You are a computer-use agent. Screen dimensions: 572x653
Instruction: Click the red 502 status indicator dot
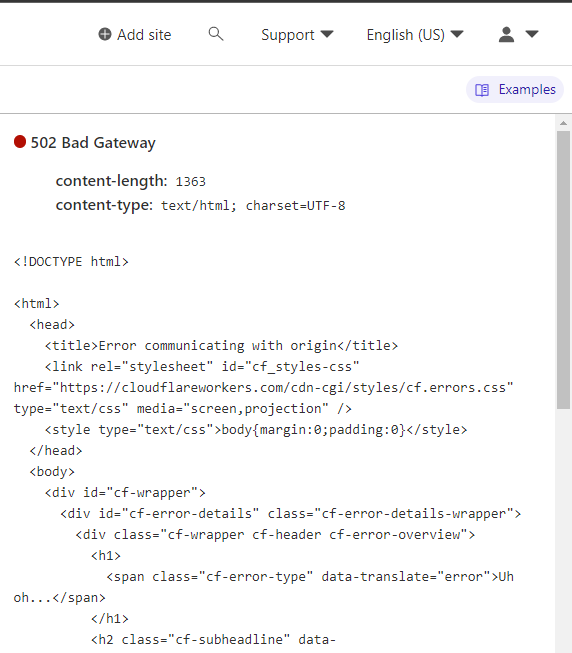(x=20, y=142)
